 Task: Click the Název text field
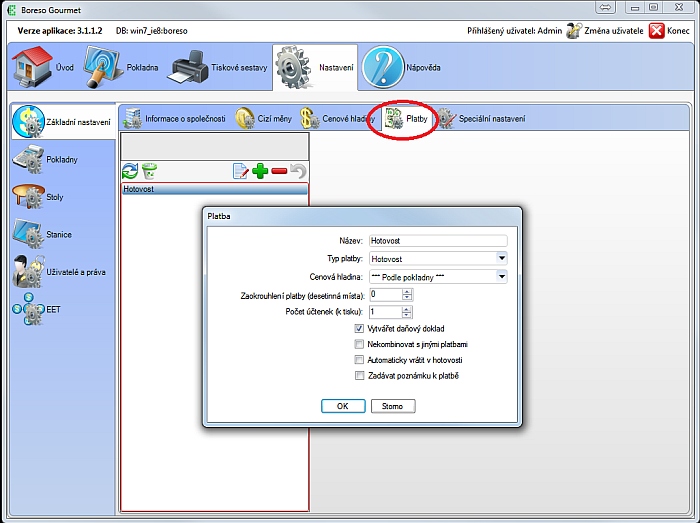click(x=438, y=240)
